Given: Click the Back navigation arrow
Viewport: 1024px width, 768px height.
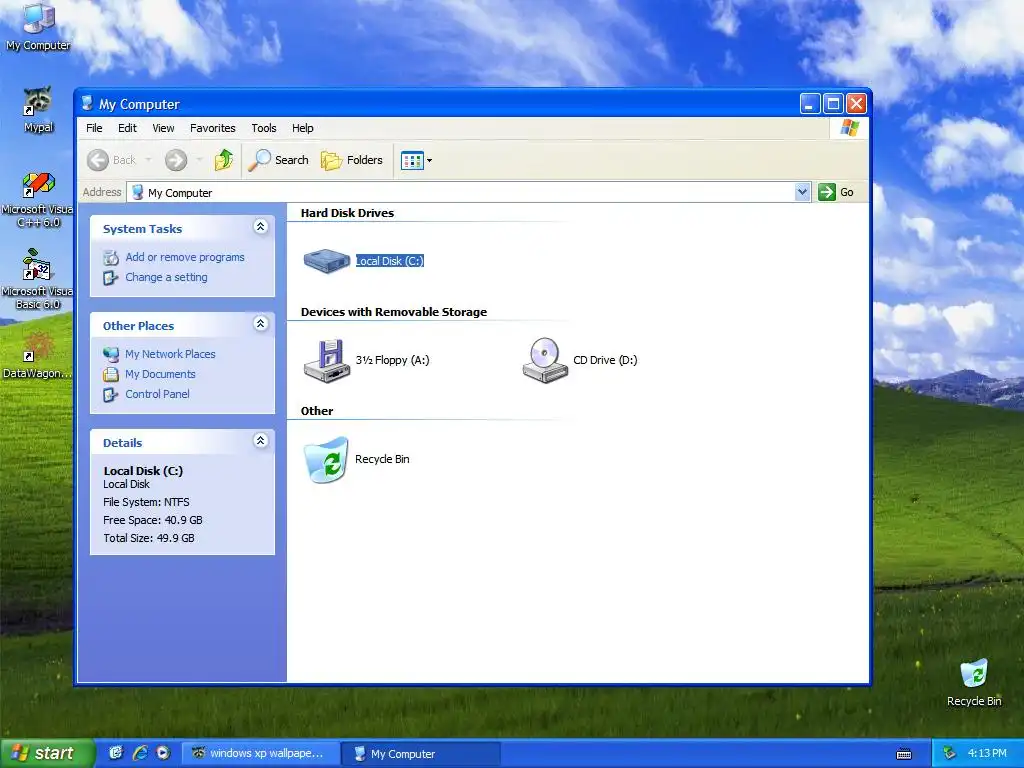Looking at the screenshot, I should (x=98, y=160).
